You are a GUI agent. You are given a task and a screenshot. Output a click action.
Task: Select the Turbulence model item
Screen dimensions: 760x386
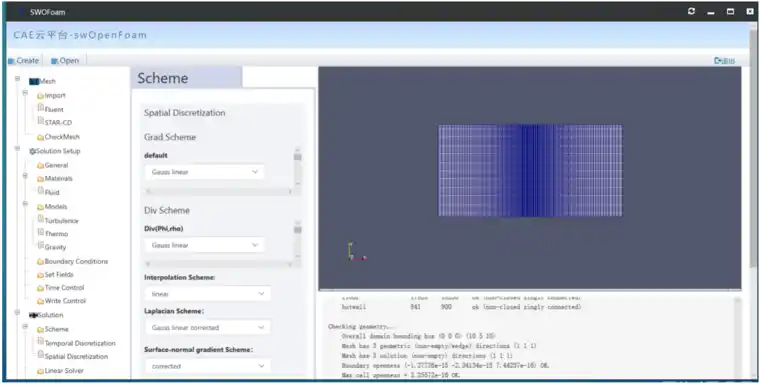(58, 220)
